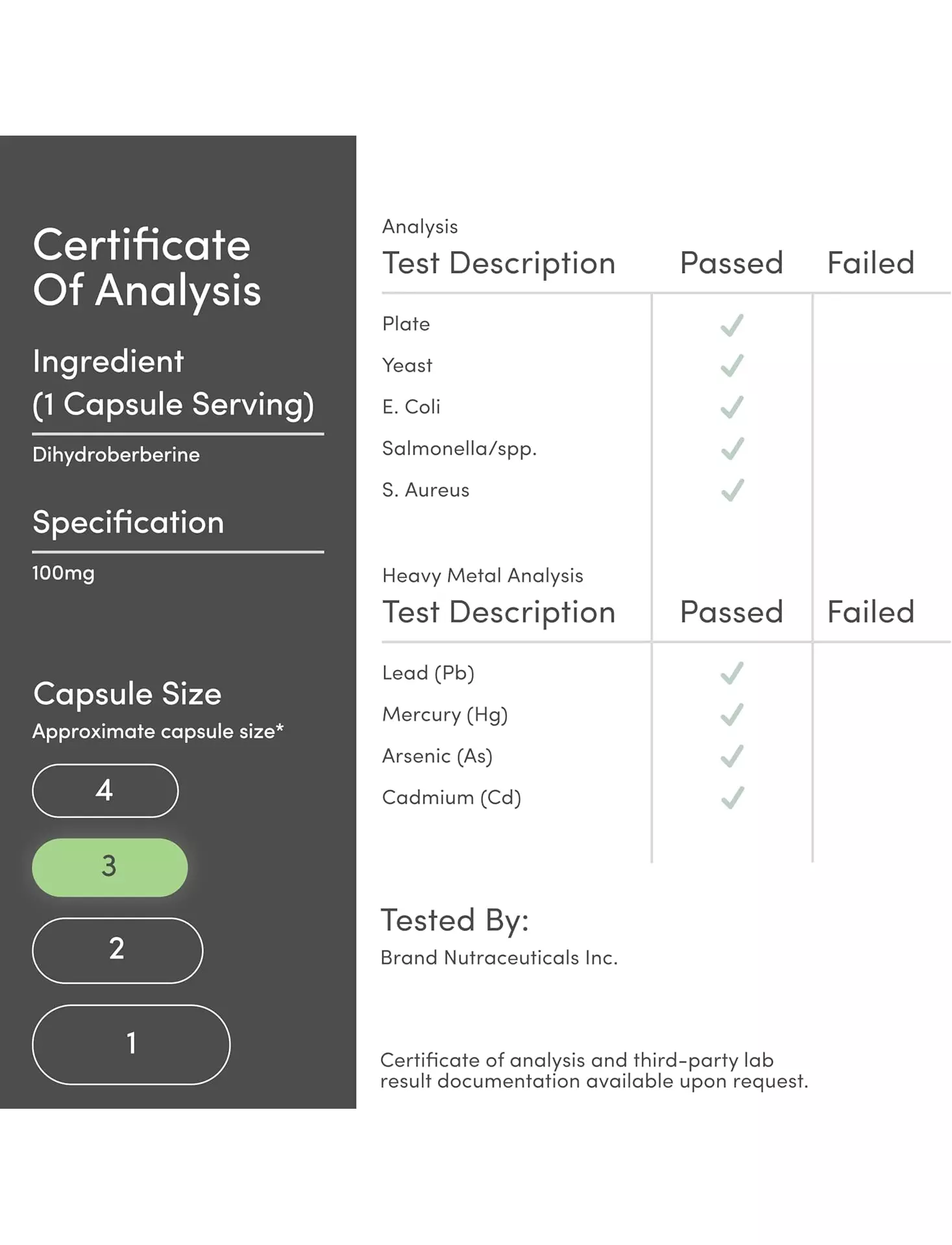Click the Heavy Metal Analysis heading
This screenshot has height=1245, width=952.
[482, 576]
